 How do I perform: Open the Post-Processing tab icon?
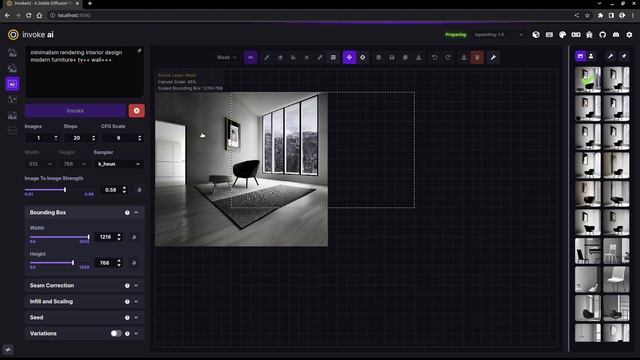click(12, 115)
